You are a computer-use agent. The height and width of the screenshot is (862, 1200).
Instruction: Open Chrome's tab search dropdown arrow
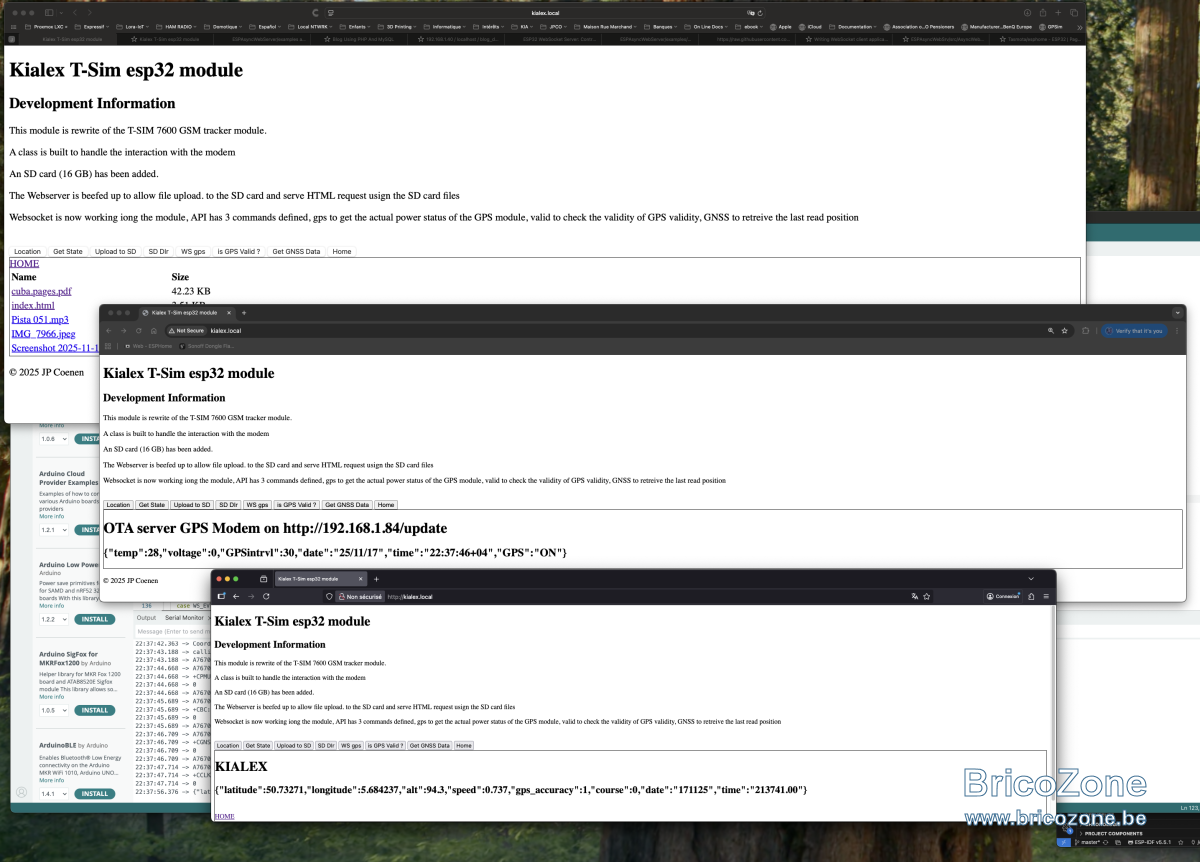[1178, 313]
